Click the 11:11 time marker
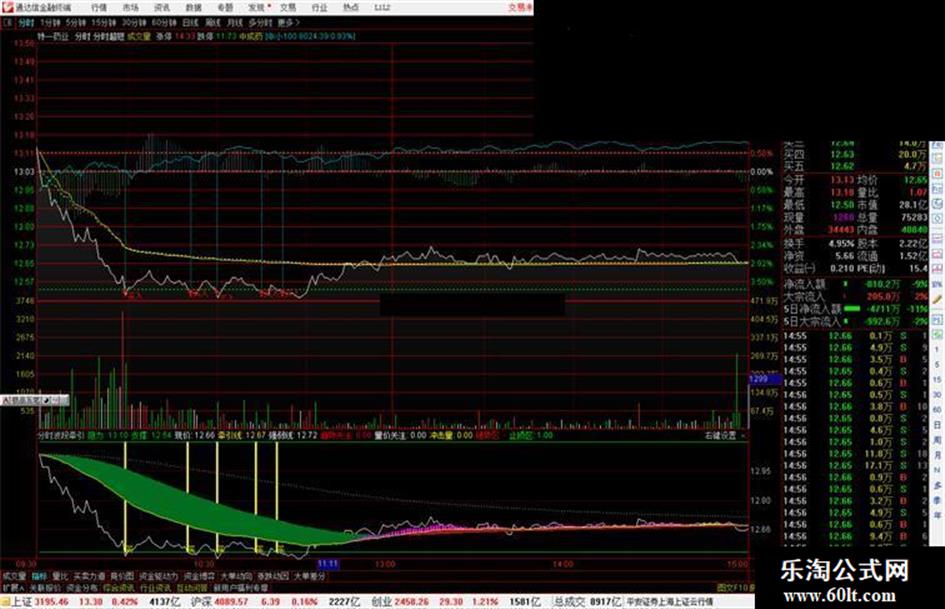The height and width of the screenshot is (609, 945). 328,564
